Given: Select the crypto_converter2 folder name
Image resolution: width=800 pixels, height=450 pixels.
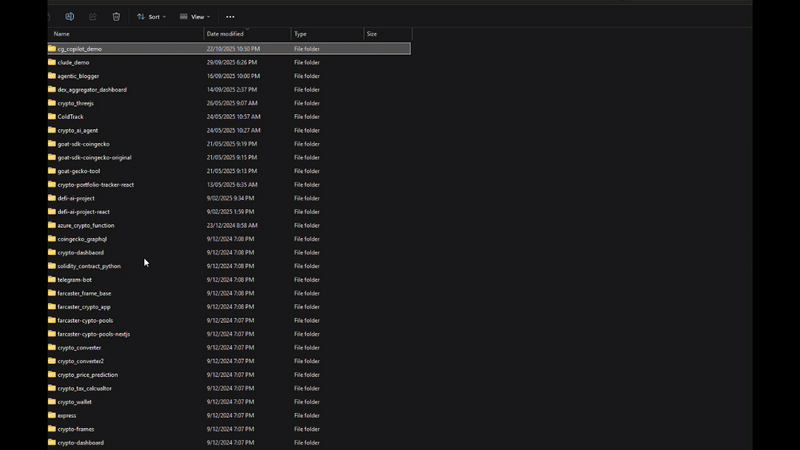Looking at the screenshot, I should [81, 361].
